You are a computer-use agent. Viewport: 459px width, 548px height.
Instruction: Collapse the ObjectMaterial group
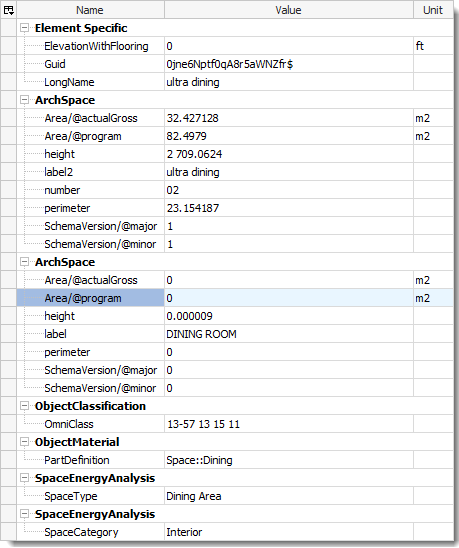pos(24,442)
